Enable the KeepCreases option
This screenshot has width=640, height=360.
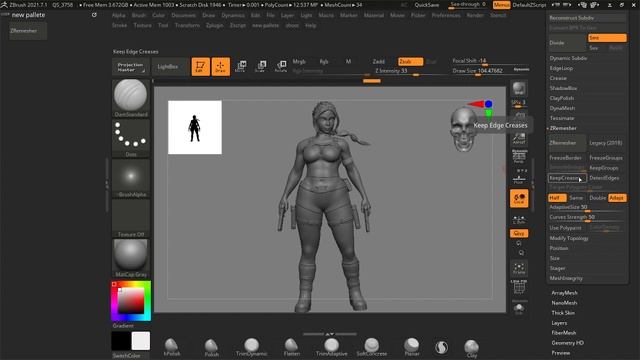[567, 178]
